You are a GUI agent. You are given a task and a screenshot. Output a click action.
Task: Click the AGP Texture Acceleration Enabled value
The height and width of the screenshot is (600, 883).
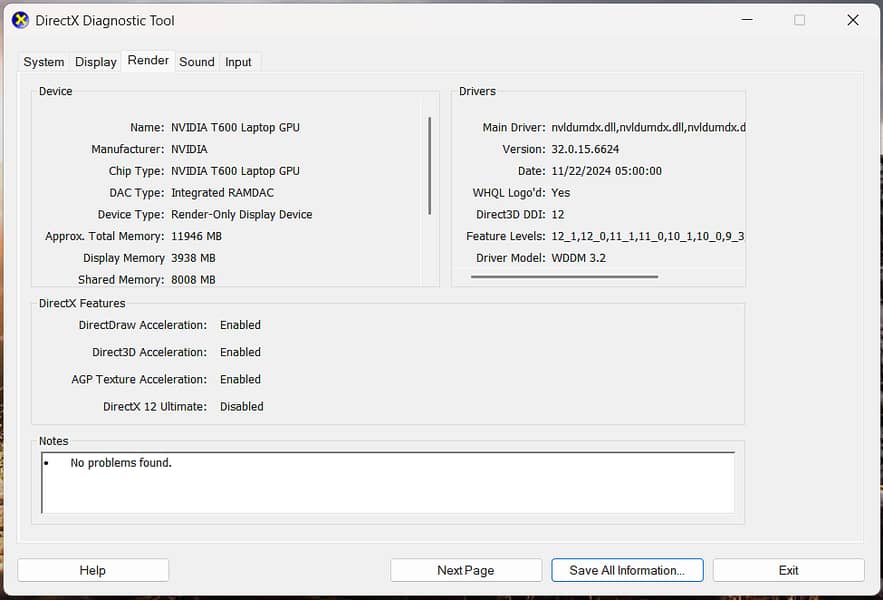pos(240,379)
